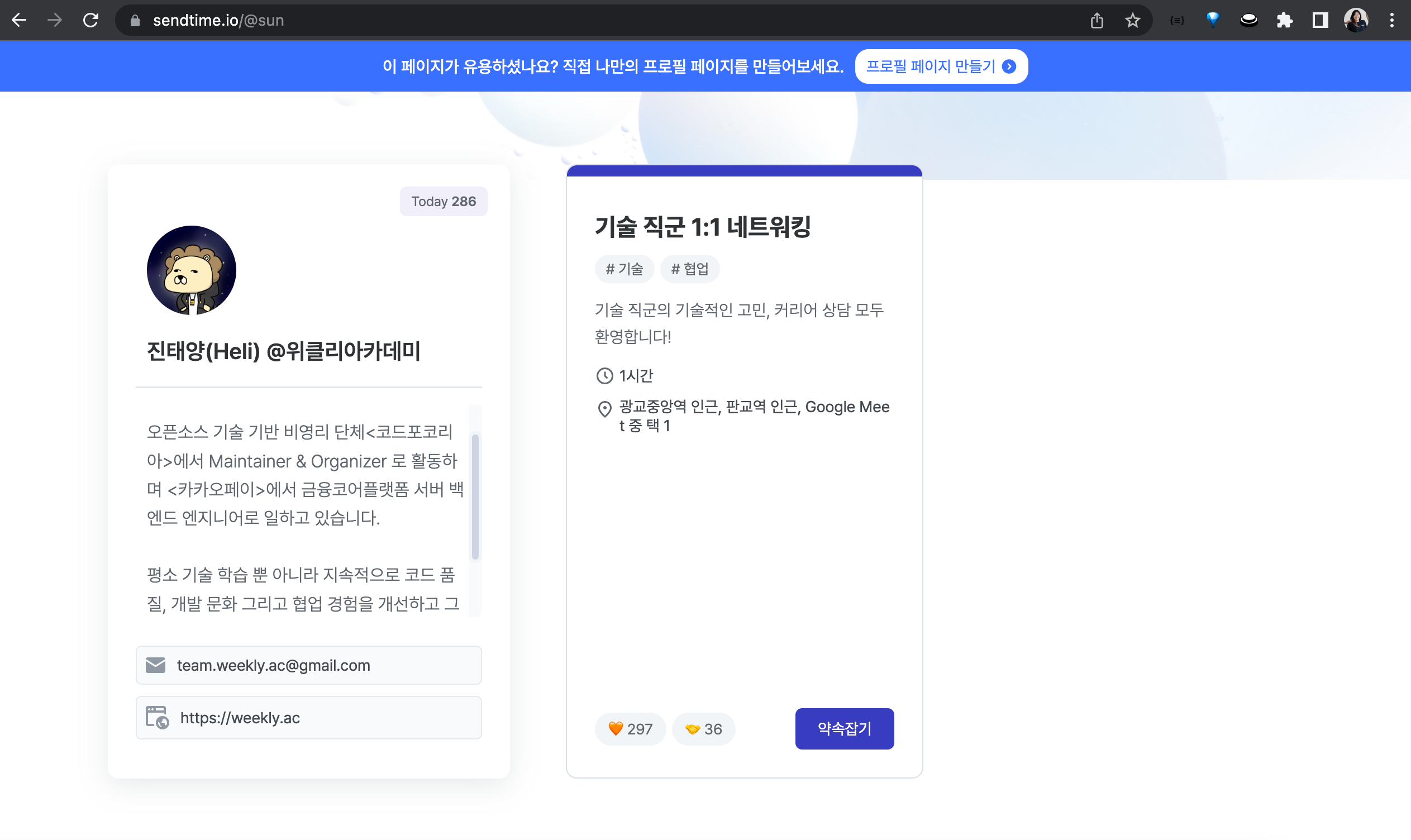Viewport: 1411px width, 840px height.
Task: Click the bio text scrollbar
Action: (475, 497)
